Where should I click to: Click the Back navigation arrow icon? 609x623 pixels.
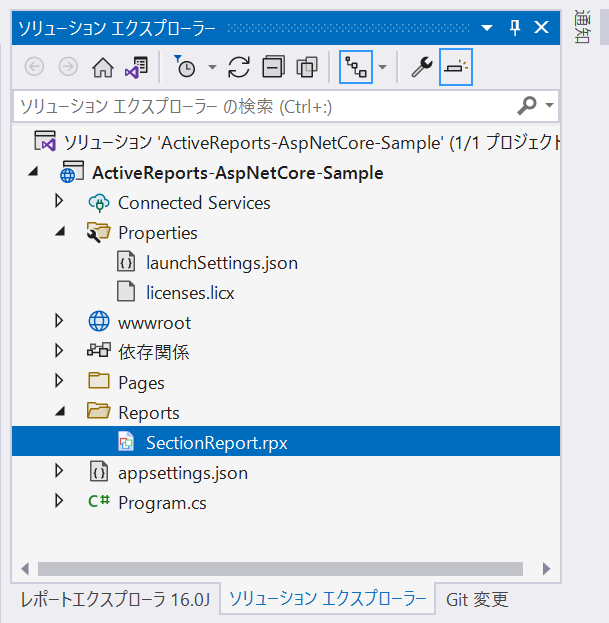(35, 67)
